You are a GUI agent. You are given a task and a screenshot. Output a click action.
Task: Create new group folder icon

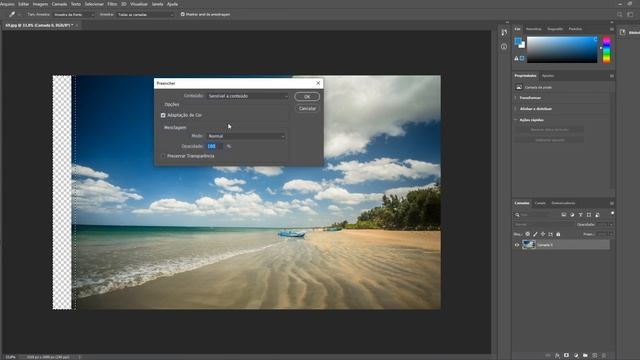click(x=585, y=356)
